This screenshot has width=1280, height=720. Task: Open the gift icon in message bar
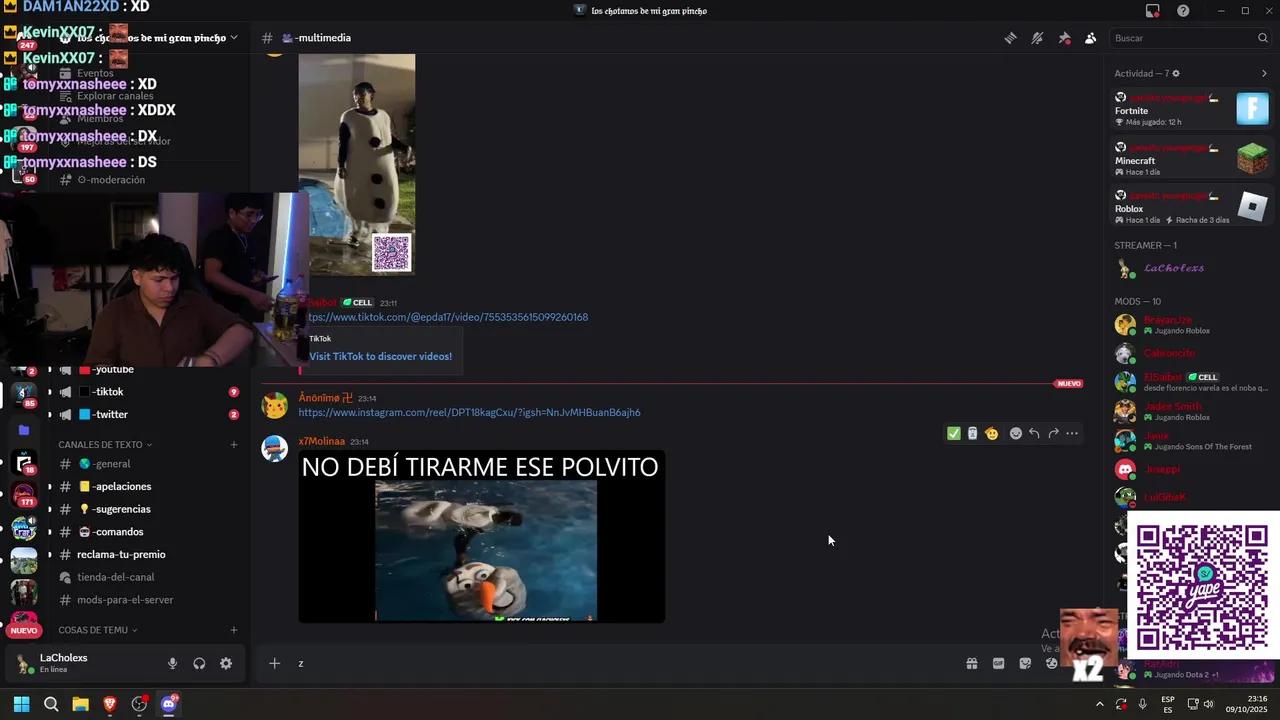(x=971, y=663)
